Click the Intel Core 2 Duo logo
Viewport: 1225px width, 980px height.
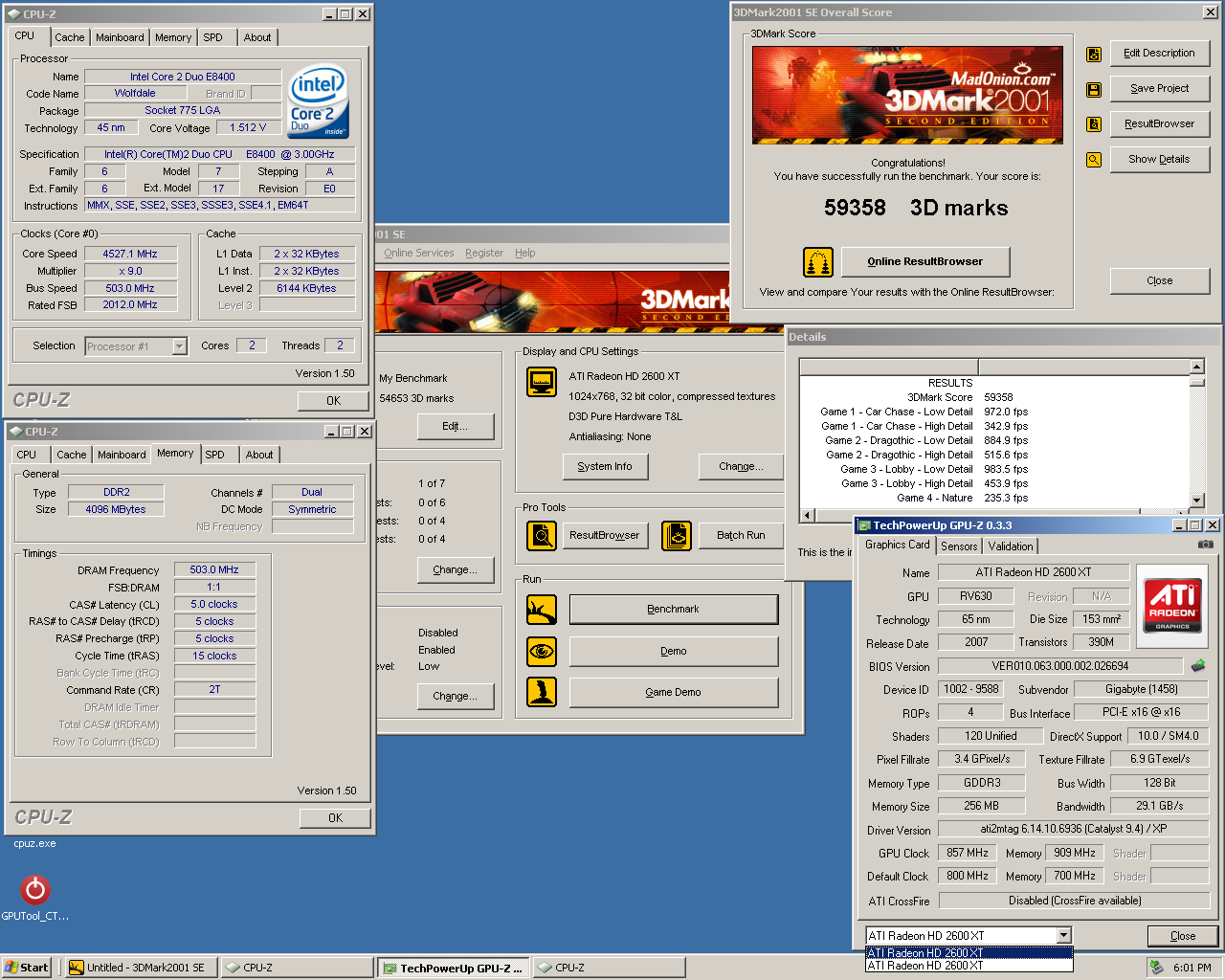coord(319,101)
